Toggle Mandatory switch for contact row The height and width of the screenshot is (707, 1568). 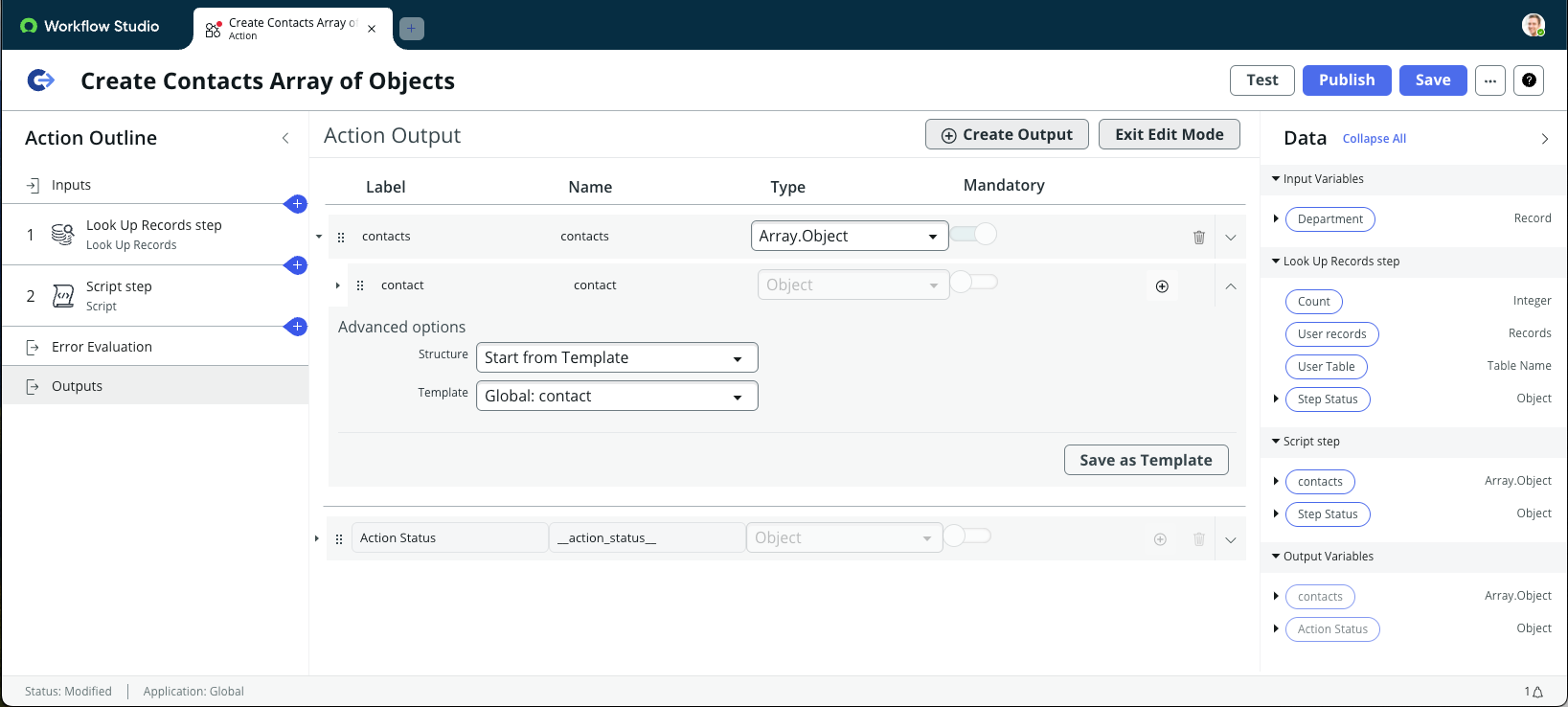(974, 282)
